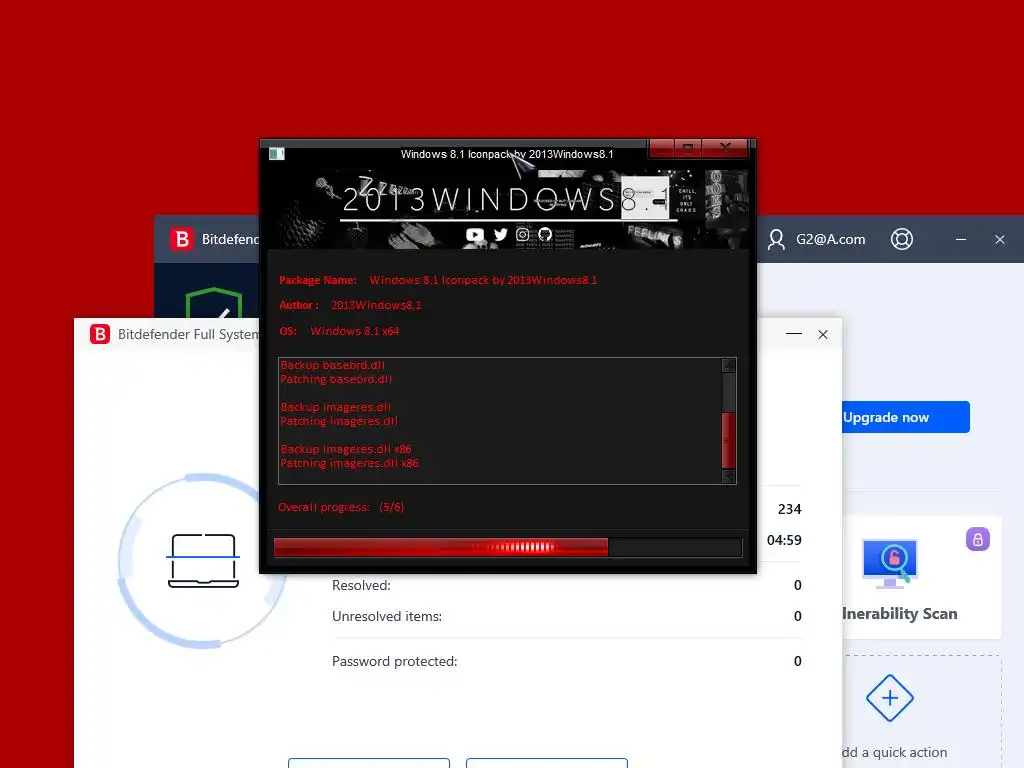Open the Bitdefender support lifebuoy icon
This screenshot has height=768, width=1024.
pyautogui.click(x=902, y=239)
